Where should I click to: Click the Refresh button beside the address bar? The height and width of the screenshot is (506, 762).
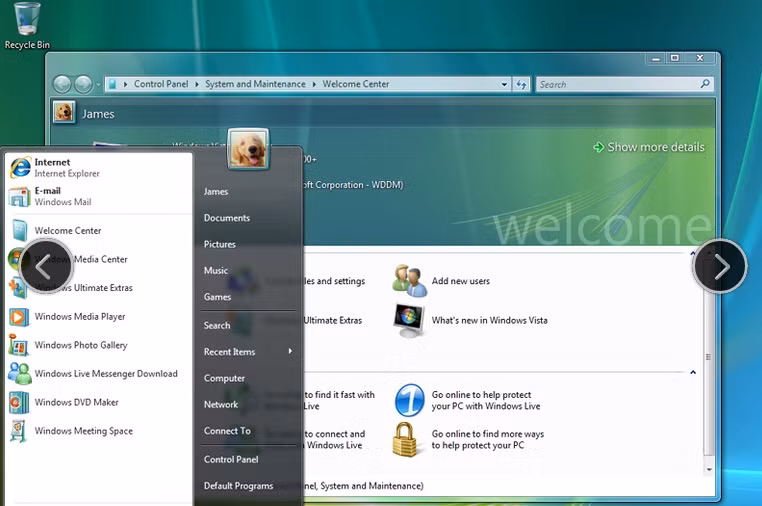[521, 84]
